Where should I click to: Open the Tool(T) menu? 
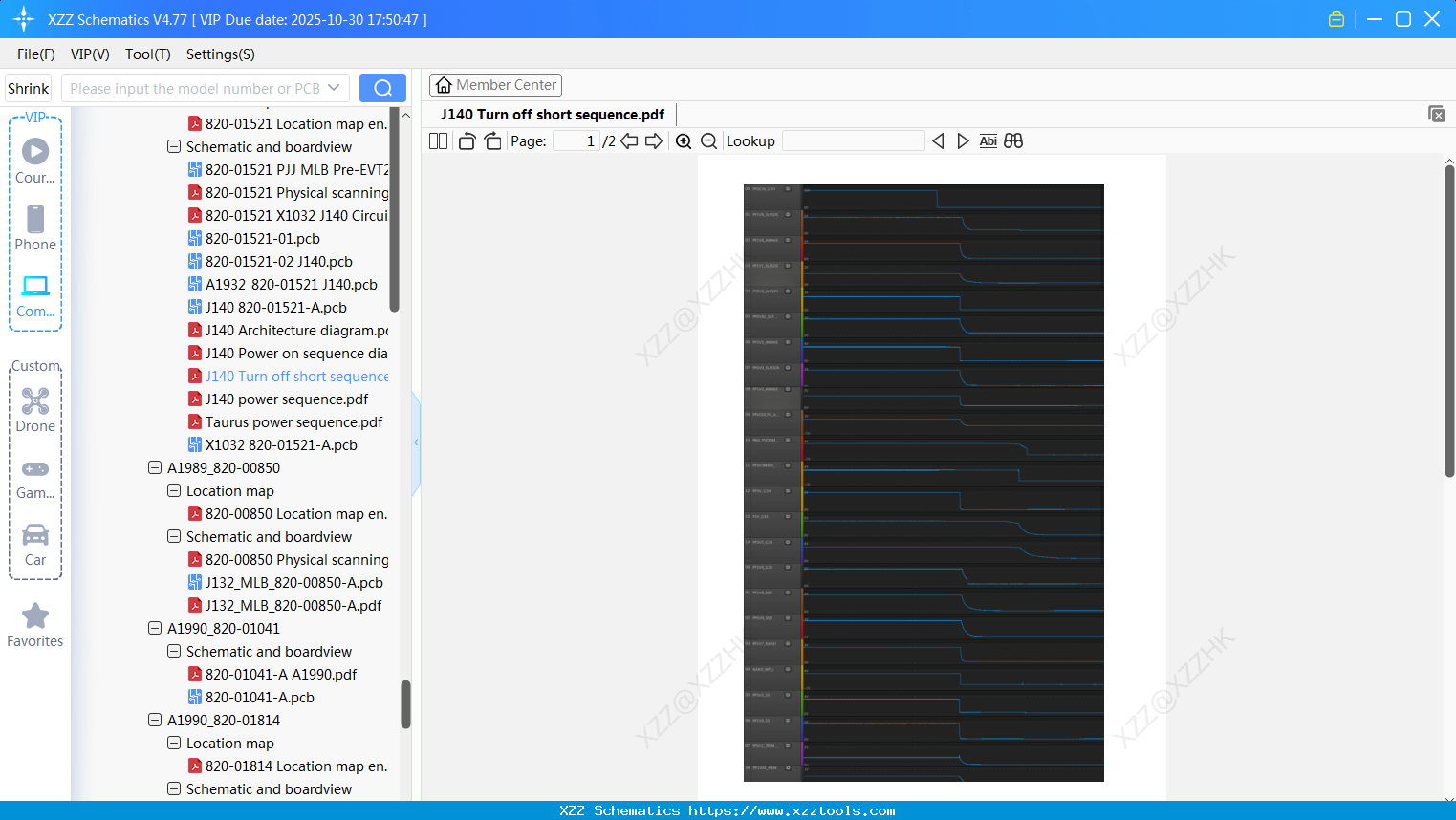[x=148, y=54]
